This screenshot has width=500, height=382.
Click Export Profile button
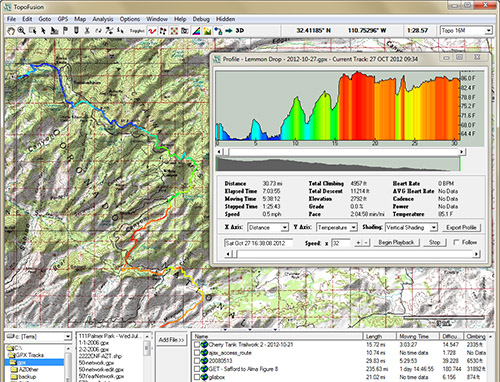pos(461,227)
